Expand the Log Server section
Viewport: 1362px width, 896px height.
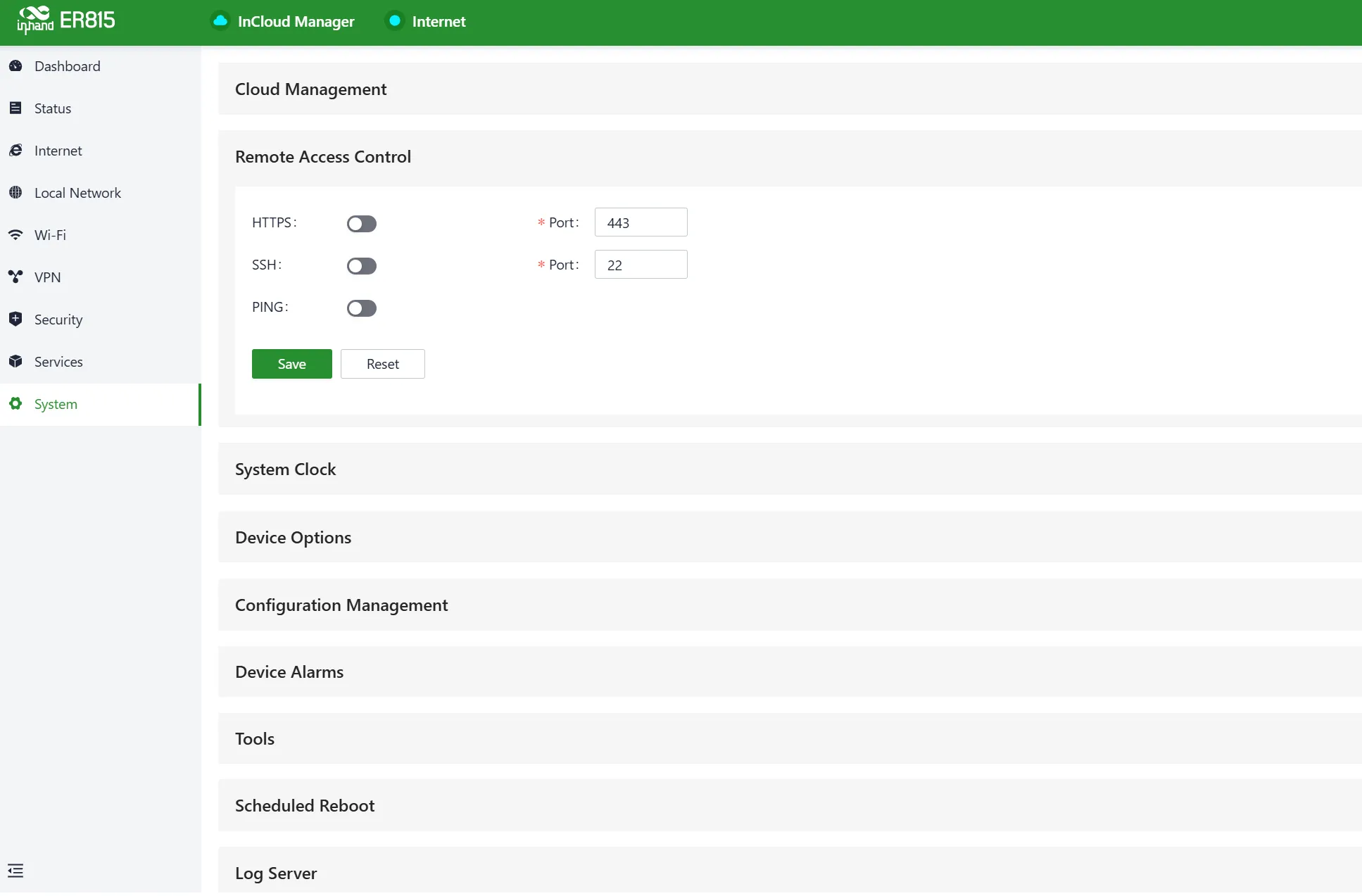point(790,871)
